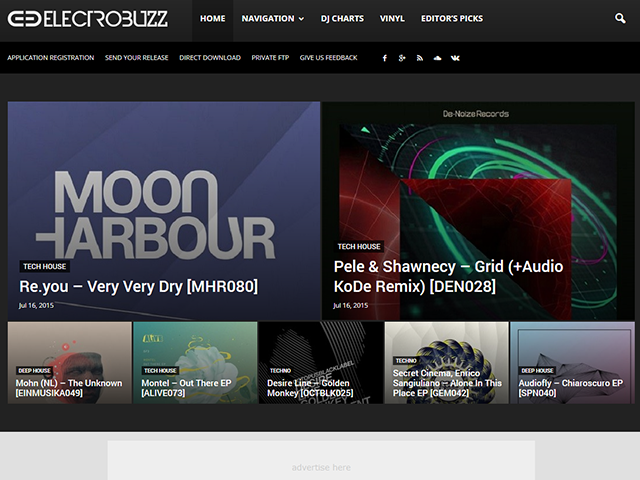Go to DJ Charts menu

click(342, 19)
